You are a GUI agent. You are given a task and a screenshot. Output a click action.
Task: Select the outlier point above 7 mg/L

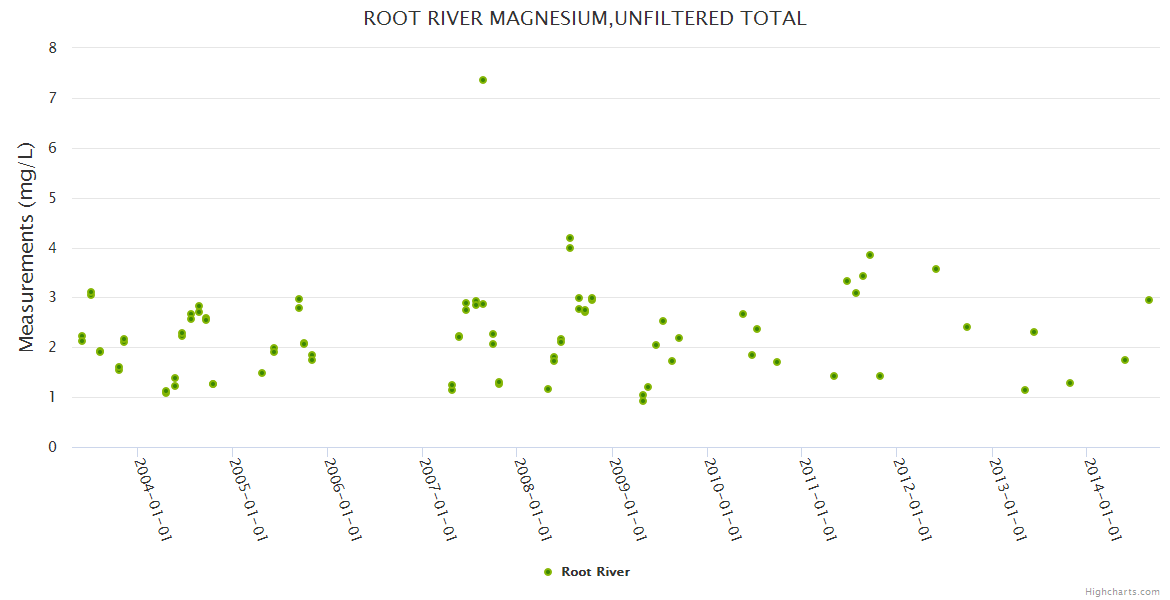483,80
